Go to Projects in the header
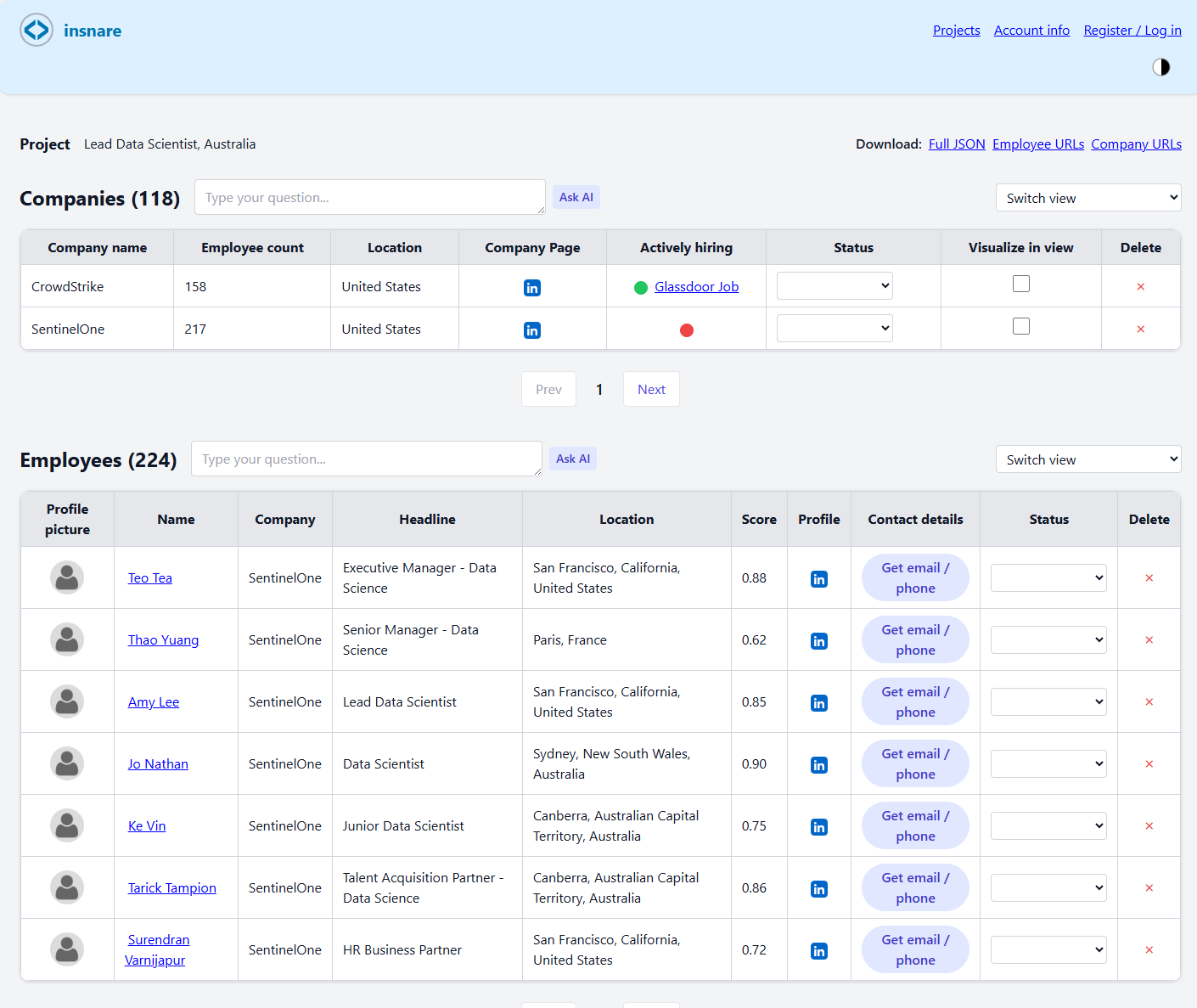This screenshot has height=1008, width=1197. click(957, 31)
